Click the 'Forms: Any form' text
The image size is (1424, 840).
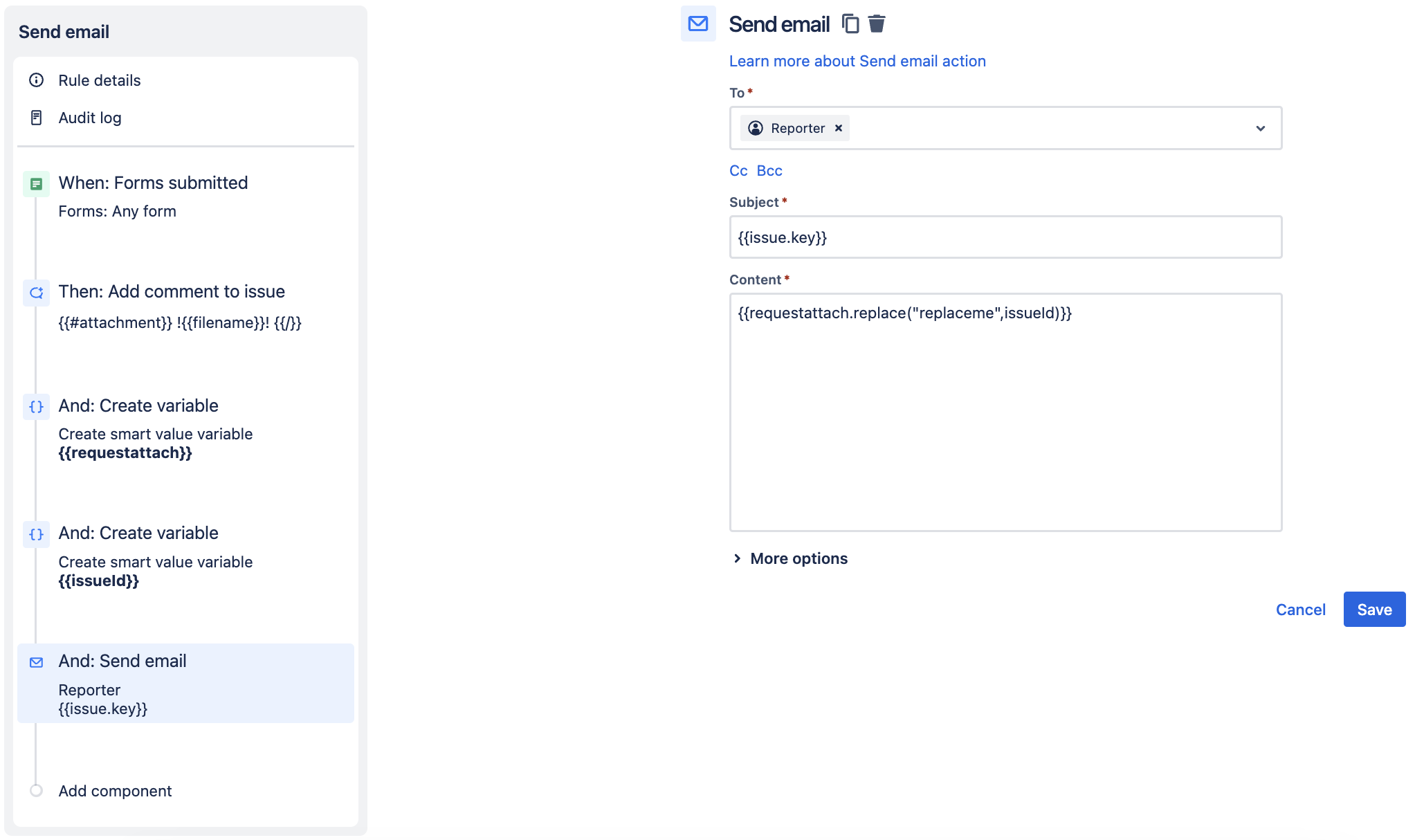(x=117, y=211)
